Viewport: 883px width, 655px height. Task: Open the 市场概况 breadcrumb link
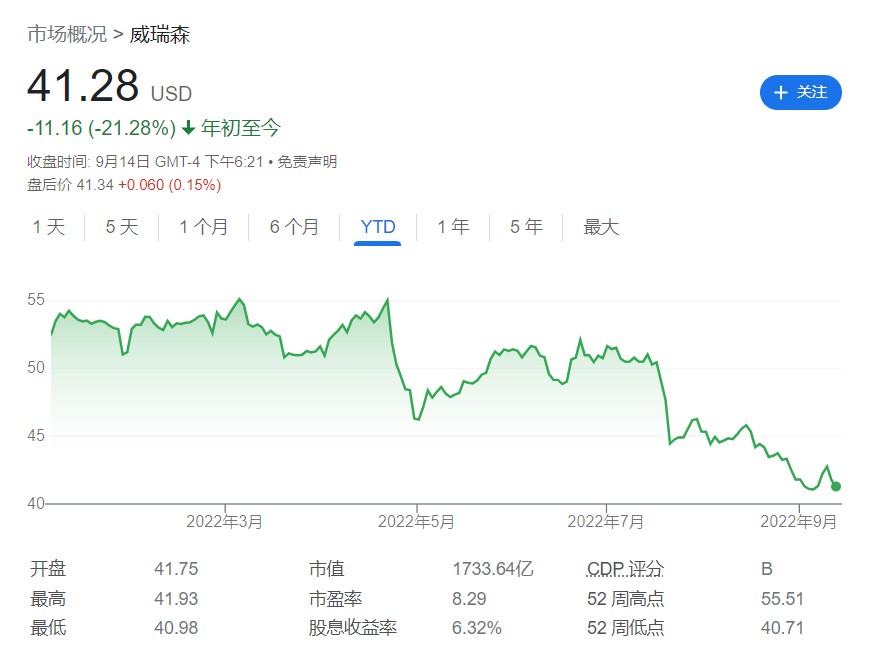66,35
